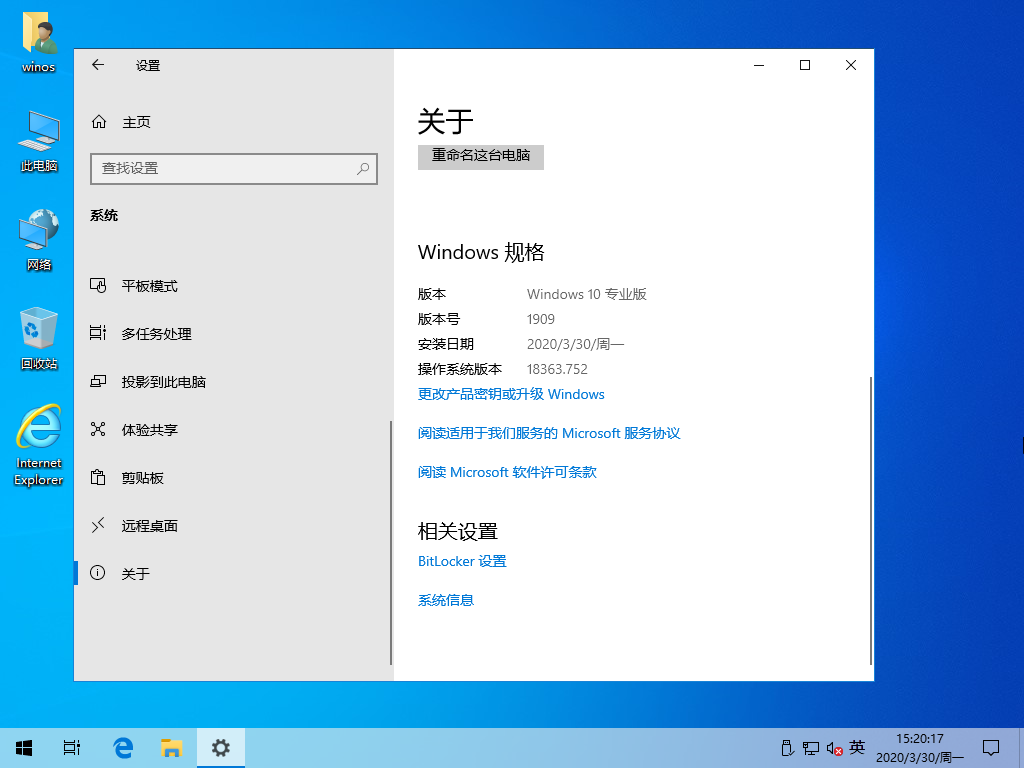
Task: Click the 重命名这台电脑 button
Action: tap(481, 157)
